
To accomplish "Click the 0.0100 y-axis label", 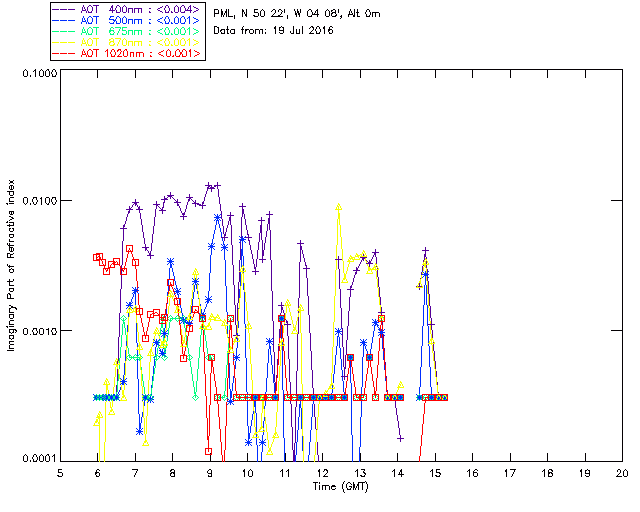I will coord(40,201).
